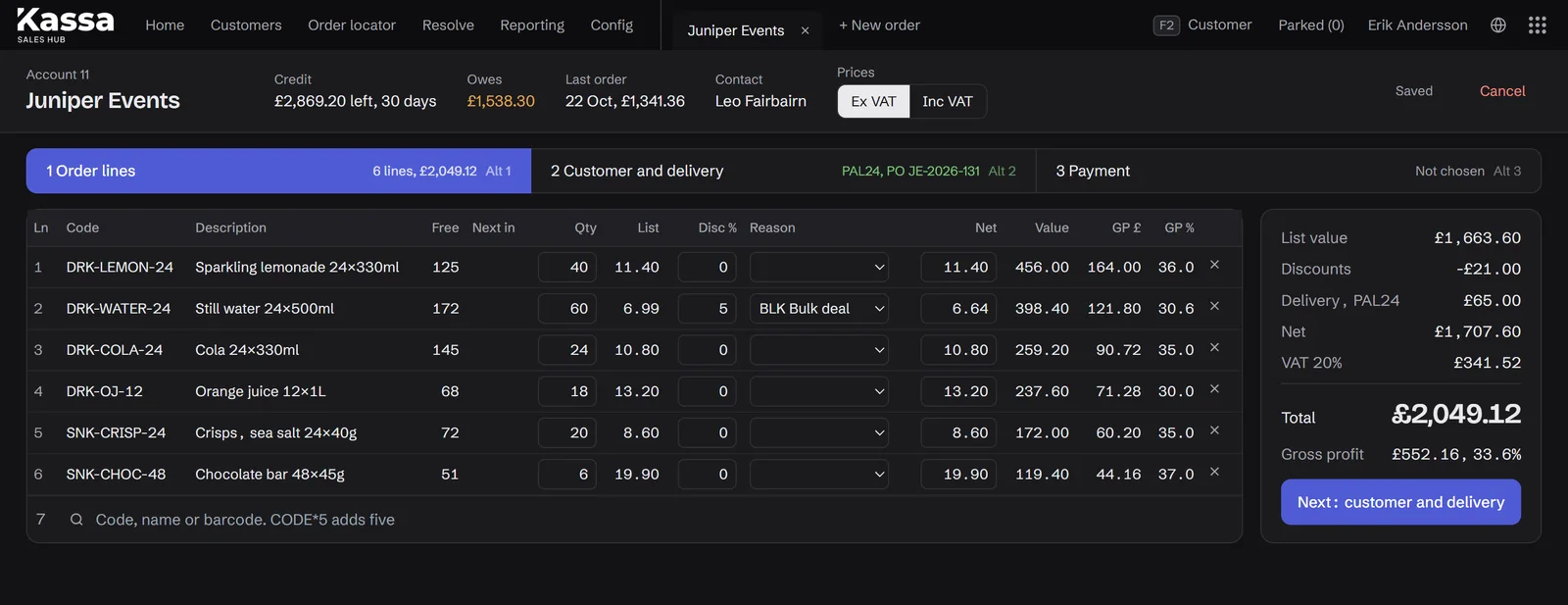Click the F2 keyboard shortcut badge

(1165, 25)
